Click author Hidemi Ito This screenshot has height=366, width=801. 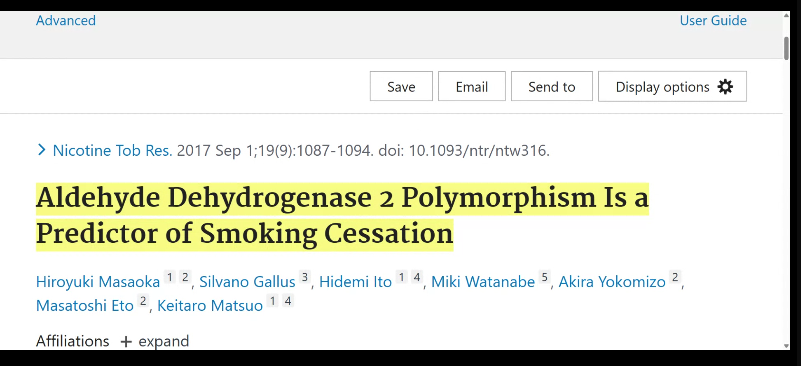click(x=355, y=282)
